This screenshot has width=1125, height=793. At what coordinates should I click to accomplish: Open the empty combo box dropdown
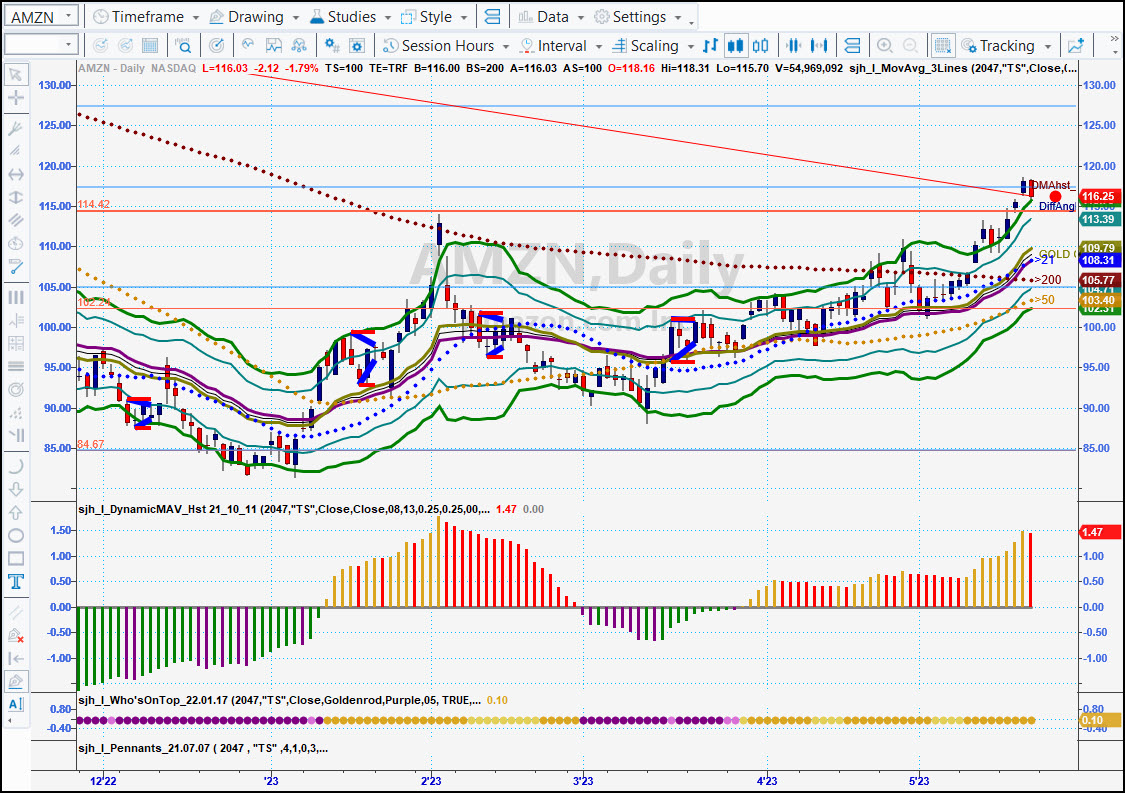point(68,44)
